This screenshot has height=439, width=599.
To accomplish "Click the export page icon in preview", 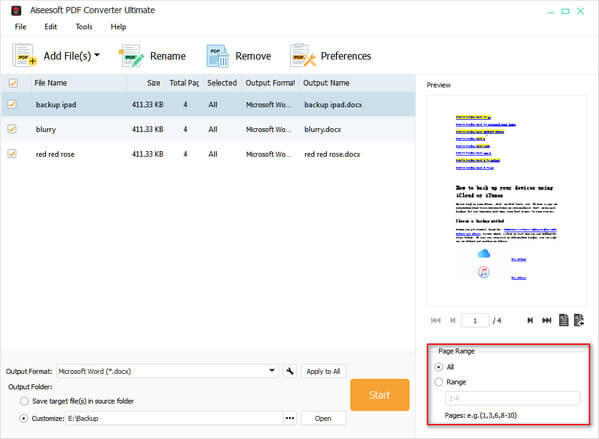I will tap(579, 320).
